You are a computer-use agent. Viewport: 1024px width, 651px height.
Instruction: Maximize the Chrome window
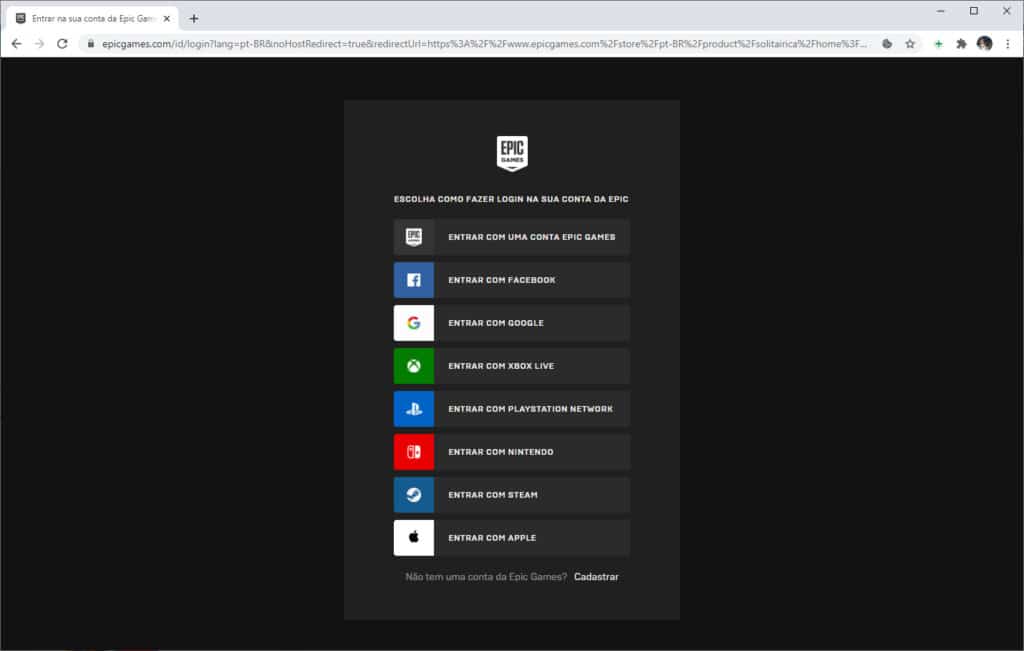pos(974,11)
